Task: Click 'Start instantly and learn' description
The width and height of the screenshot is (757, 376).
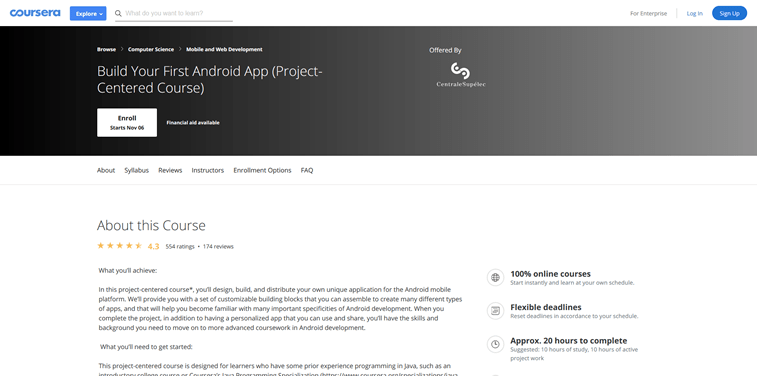Action: pos(572,283)
